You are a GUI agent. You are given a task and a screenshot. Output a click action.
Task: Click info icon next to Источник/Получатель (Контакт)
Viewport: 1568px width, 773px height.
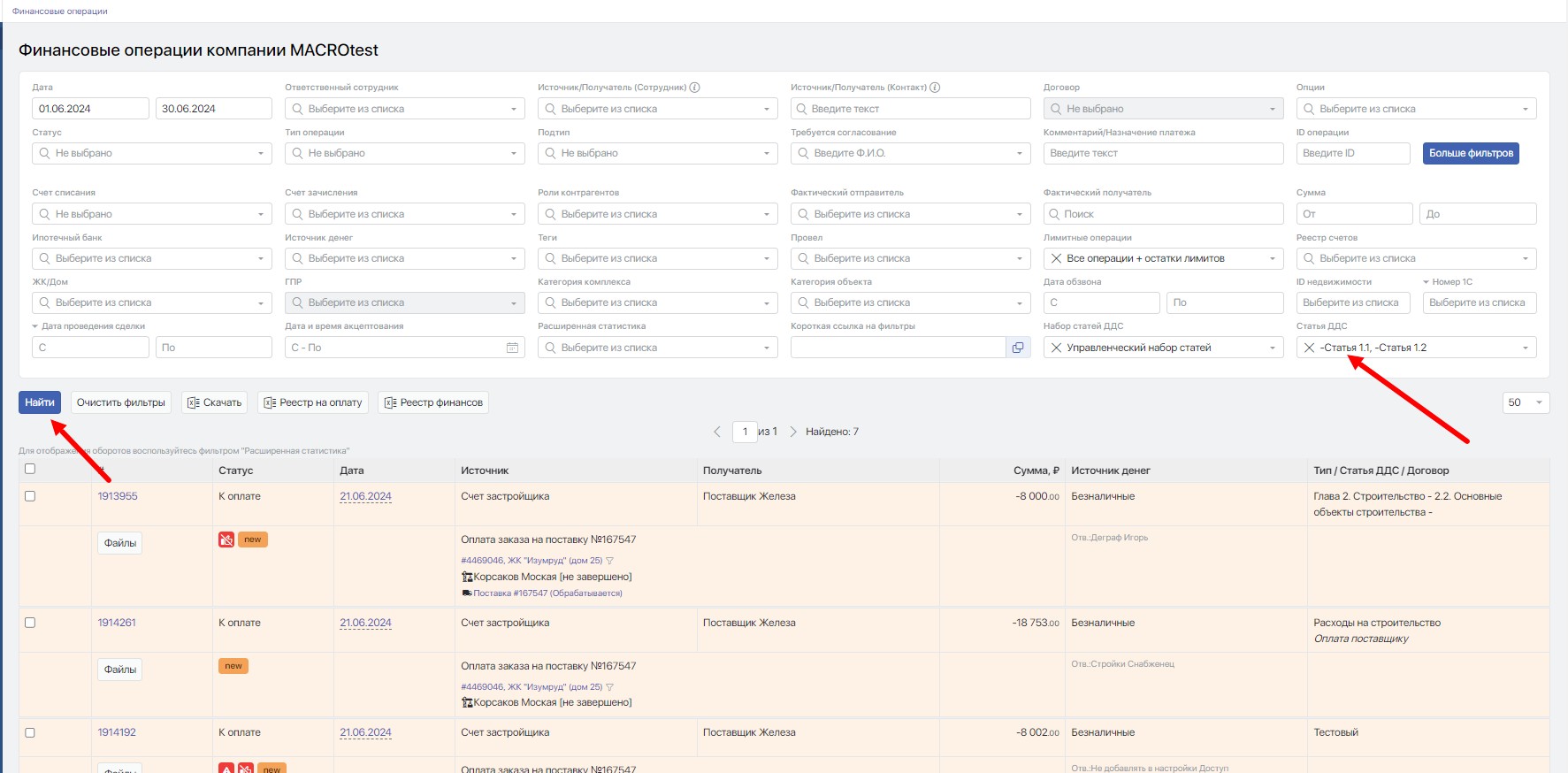coord(935,88)
